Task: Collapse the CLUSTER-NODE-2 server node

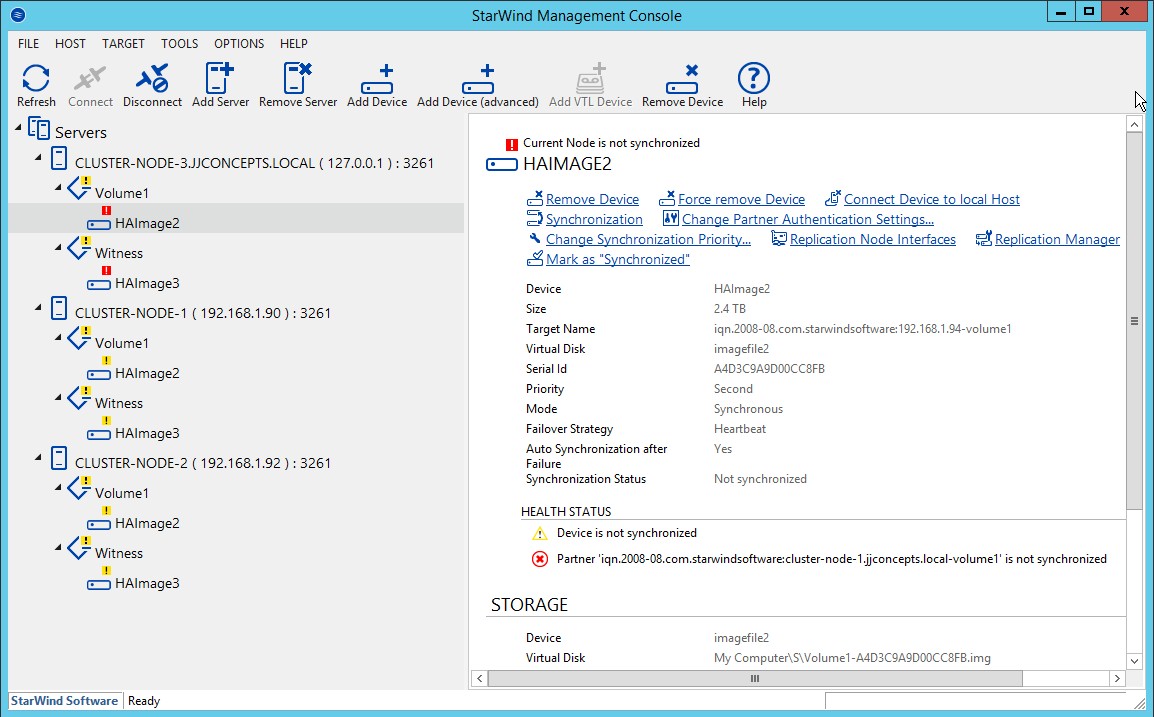Action: (x=38, y=458)
